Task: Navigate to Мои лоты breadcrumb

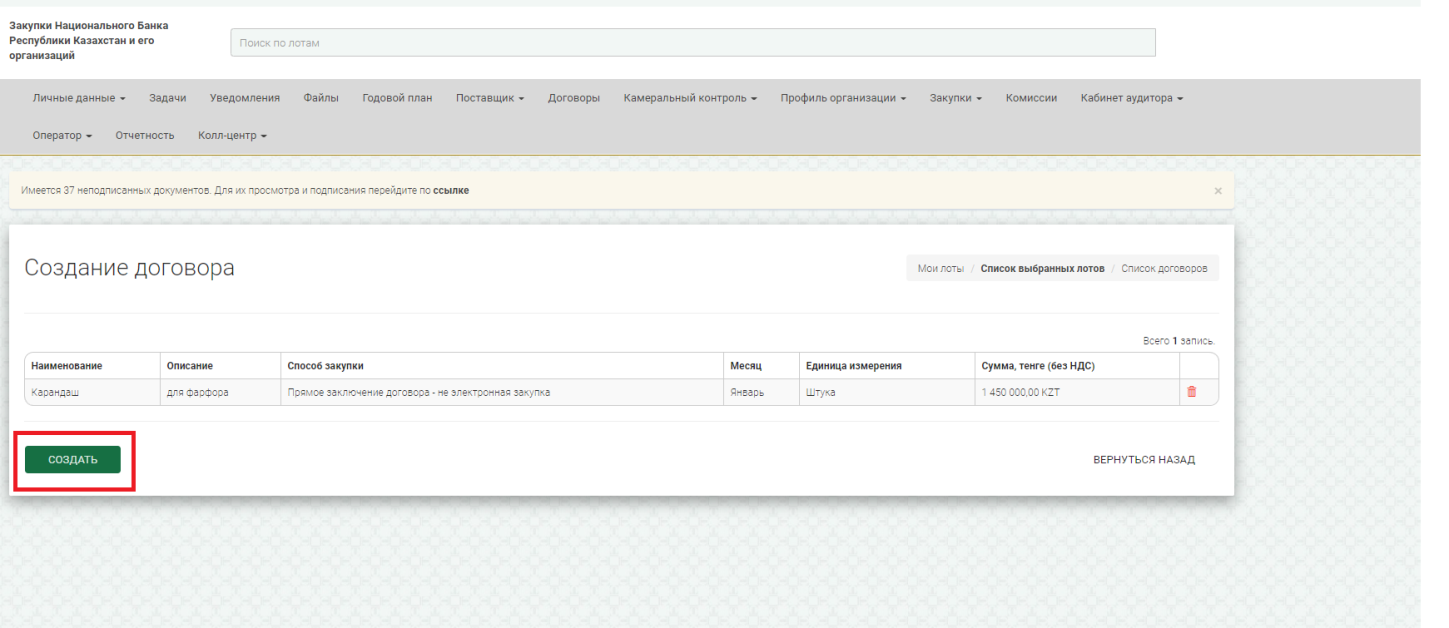Action: pos(940,268)
